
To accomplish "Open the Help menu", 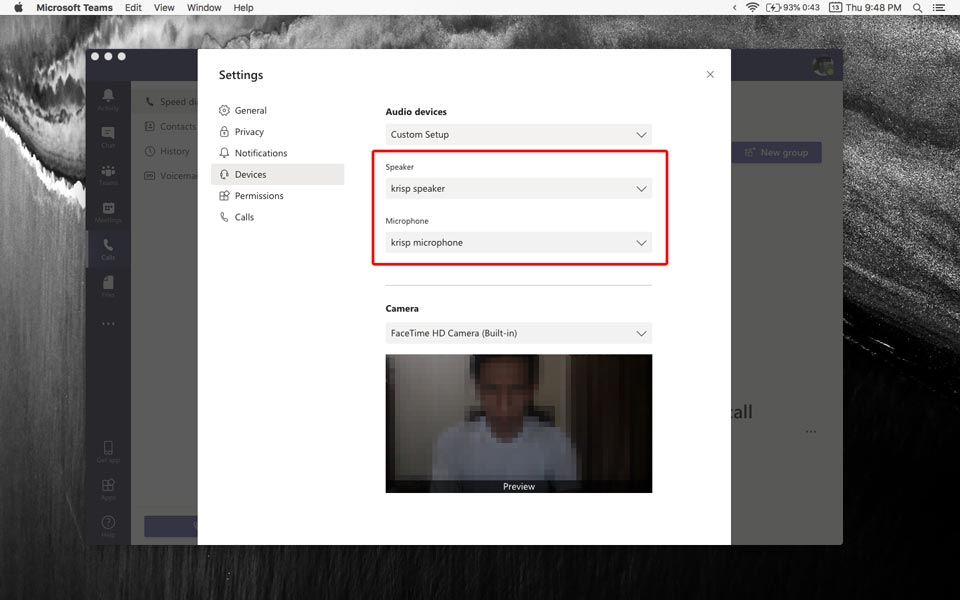I will 243,7.
